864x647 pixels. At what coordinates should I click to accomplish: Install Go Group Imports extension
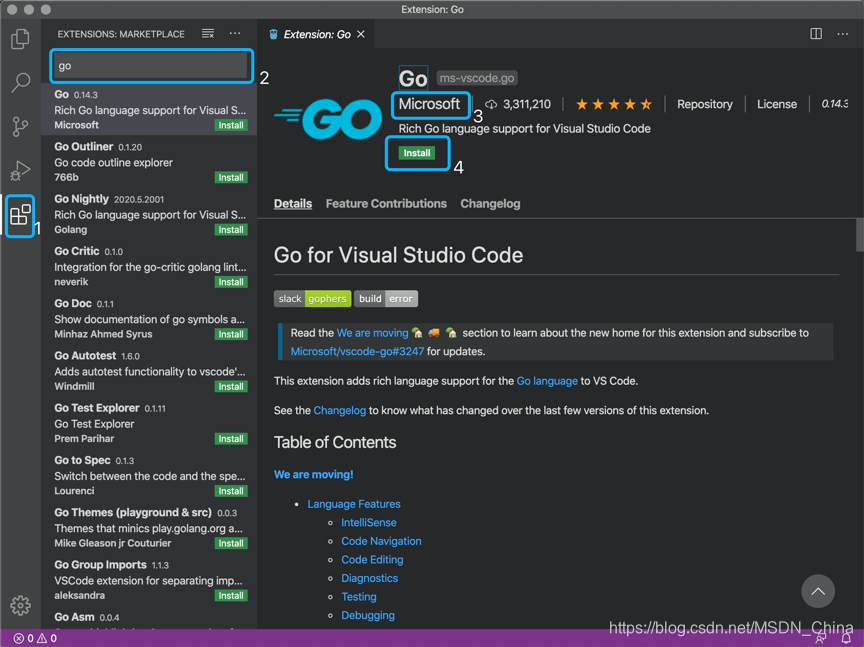[x=231, y=596]
